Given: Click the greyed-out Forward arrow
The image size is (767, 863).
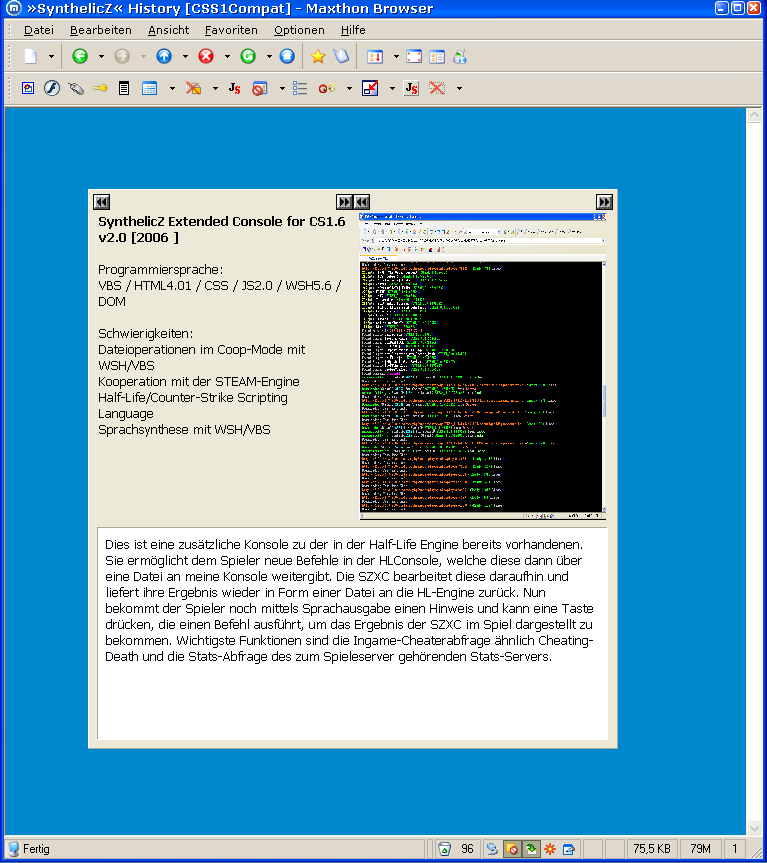Looking at the screenshot, I should pyautogui.click(x=122, y=56).
